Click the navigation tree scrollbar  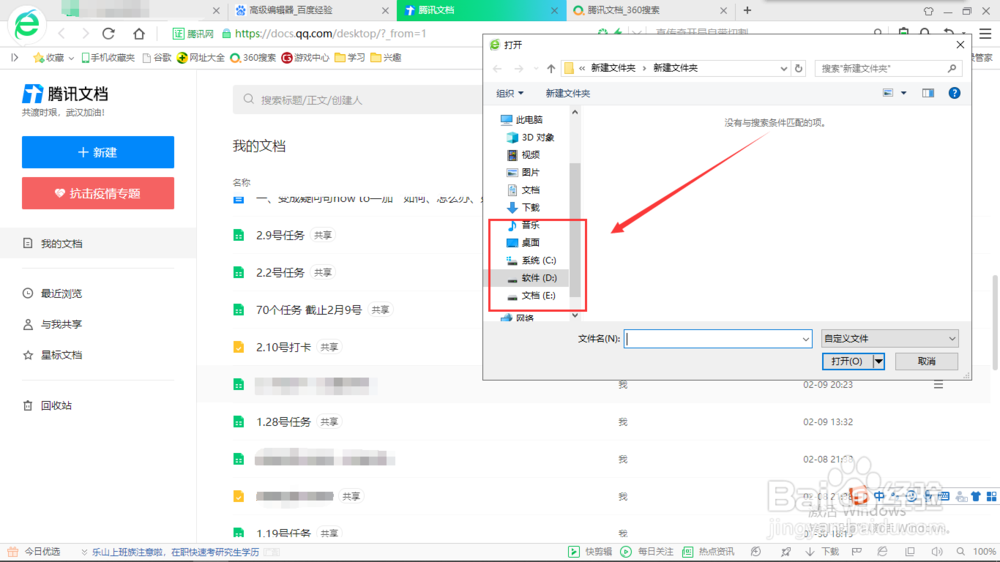(575, 230)
